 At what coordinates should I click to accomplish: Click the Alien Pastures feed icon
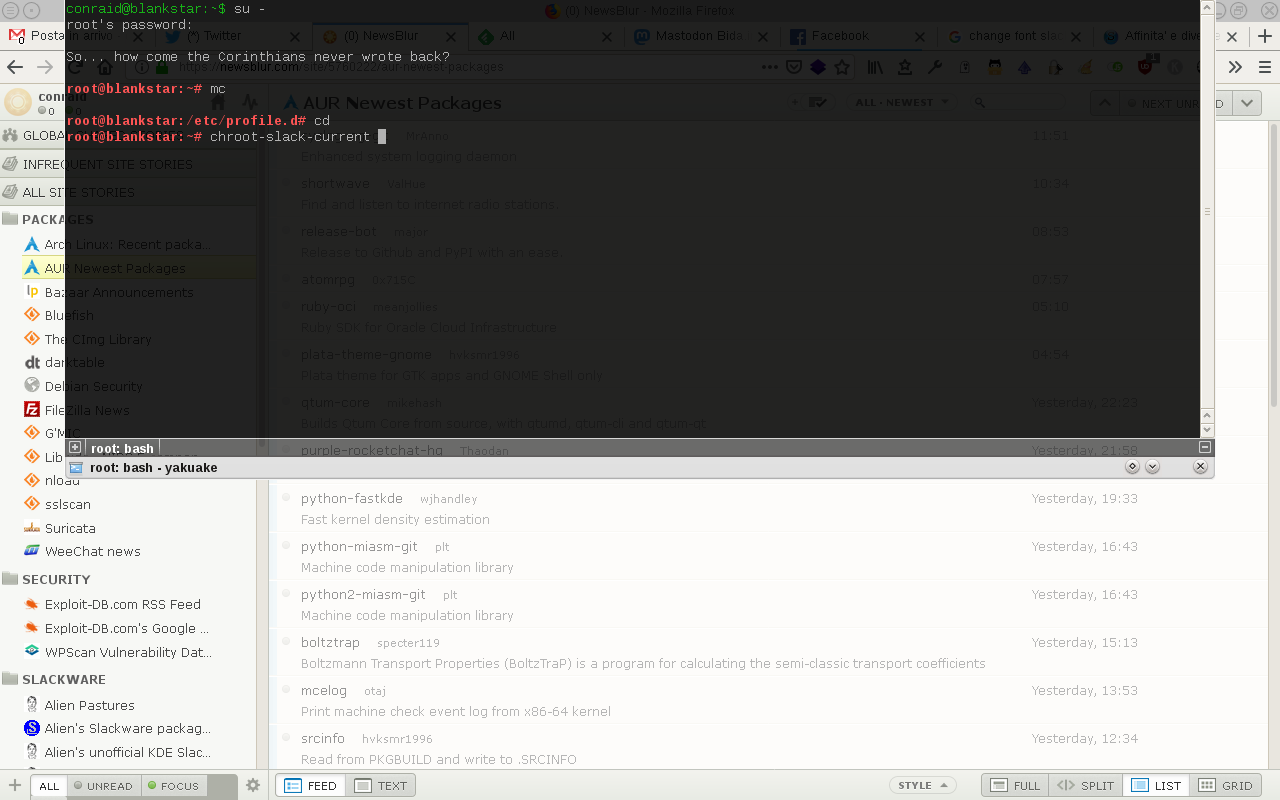tap(32, 705)
